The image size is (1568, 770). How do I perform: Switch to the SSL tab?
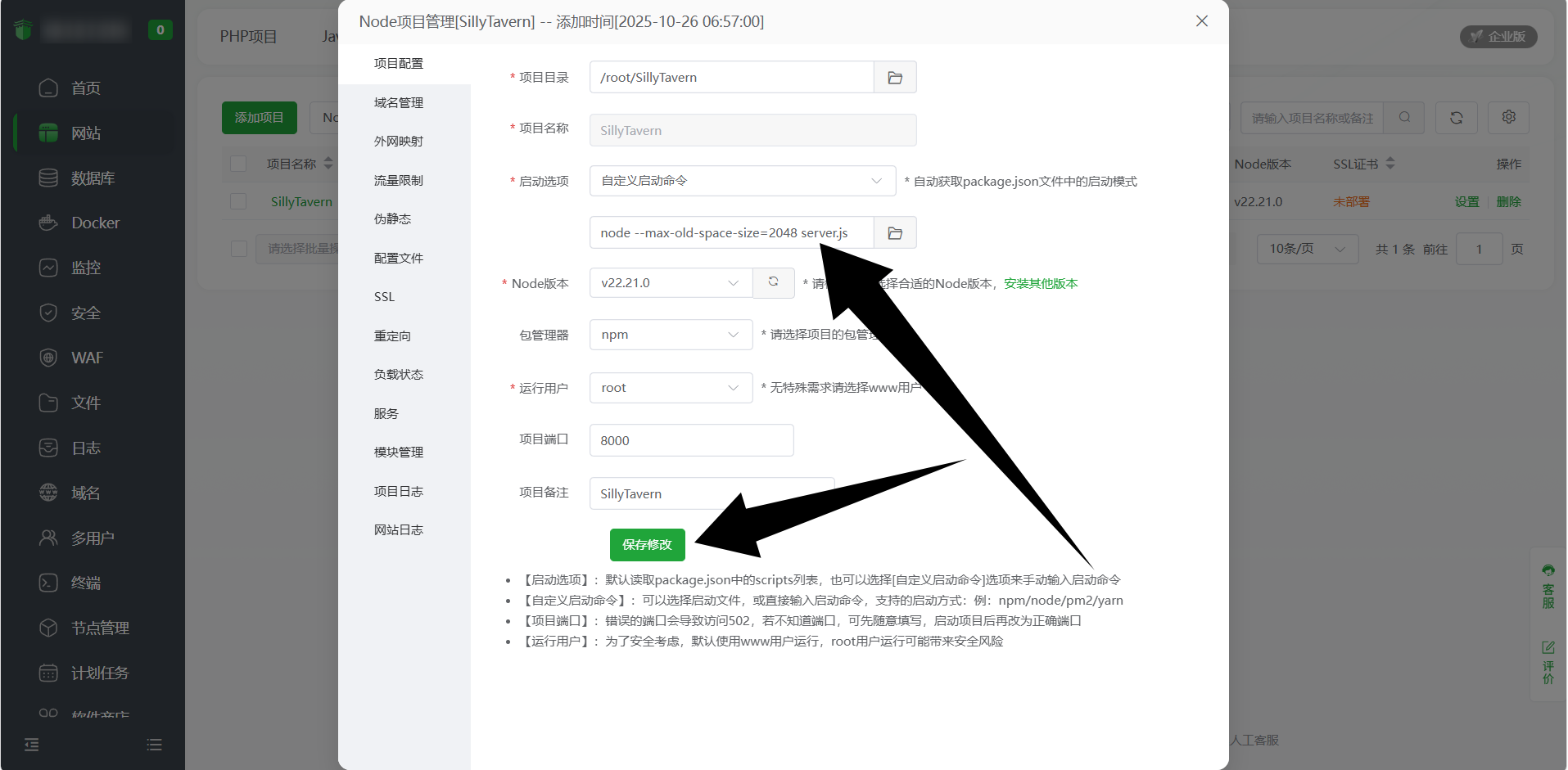pos(384,297)
